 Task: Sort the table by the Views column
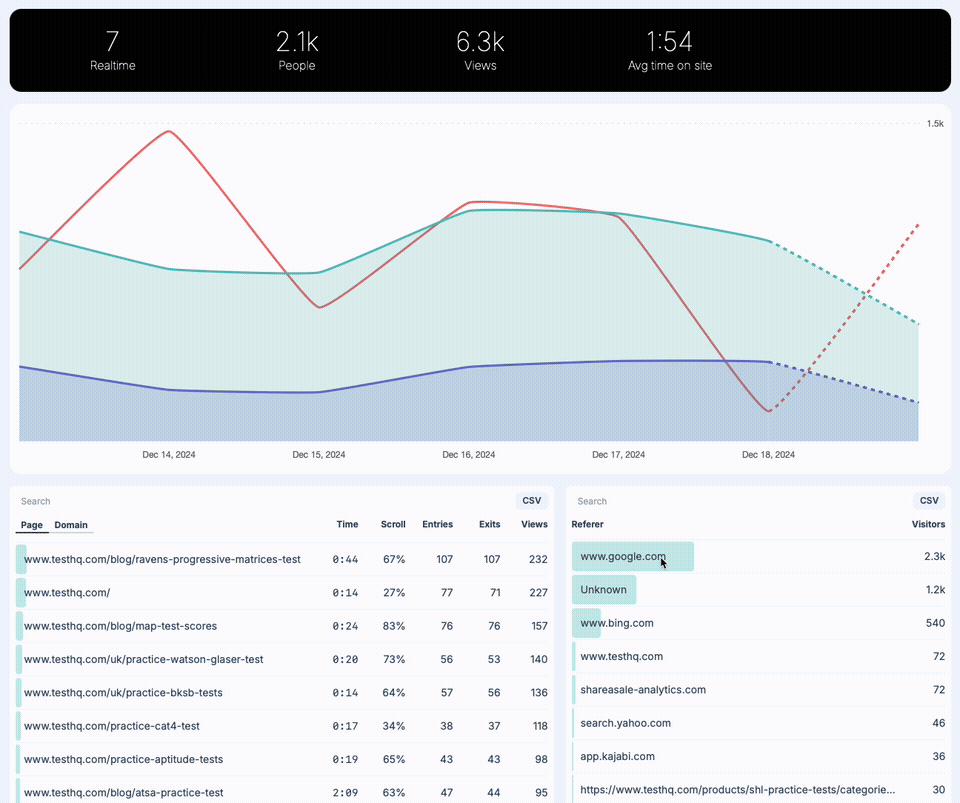(534, 524)
